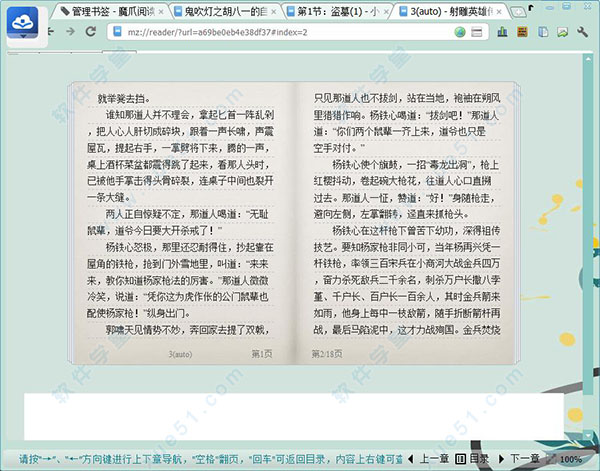Image resolution: width=600 pixels, height=471 pixels.
Task: Click the line starting 杨铁心怒极
Action: click(x=189, y=247)
